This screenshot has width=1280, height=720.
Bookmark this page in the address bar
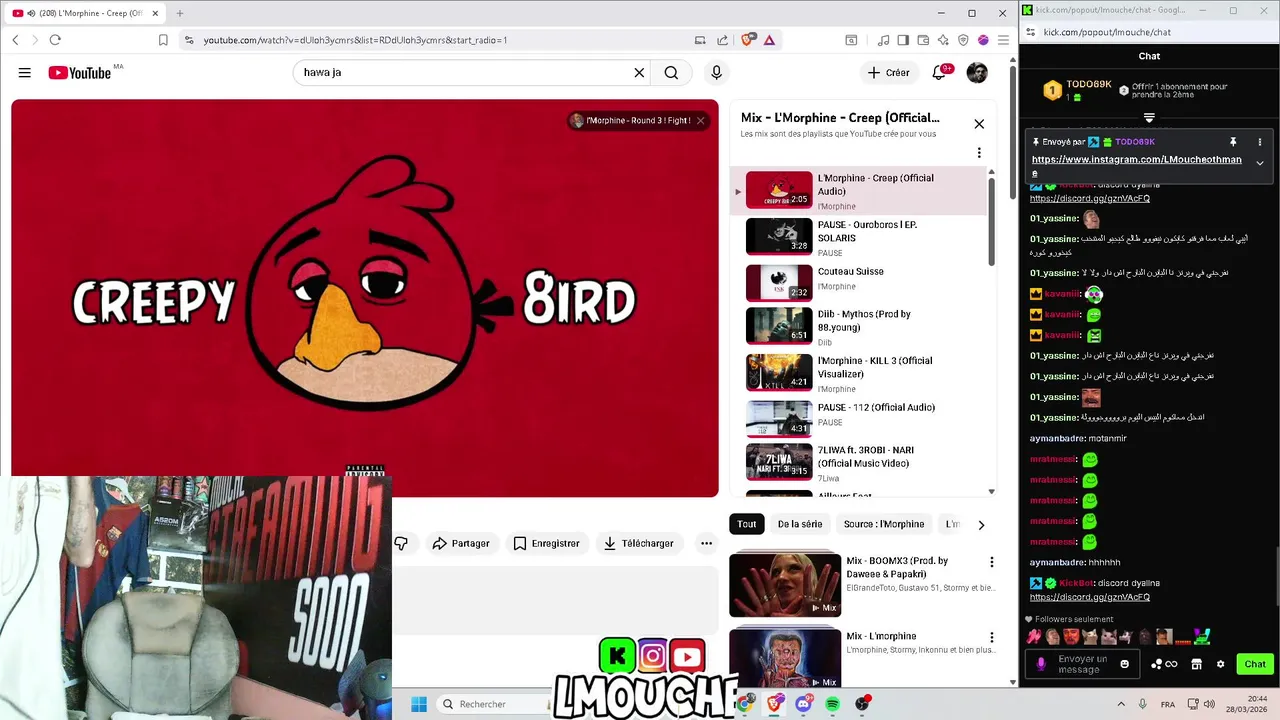(163, 40)
